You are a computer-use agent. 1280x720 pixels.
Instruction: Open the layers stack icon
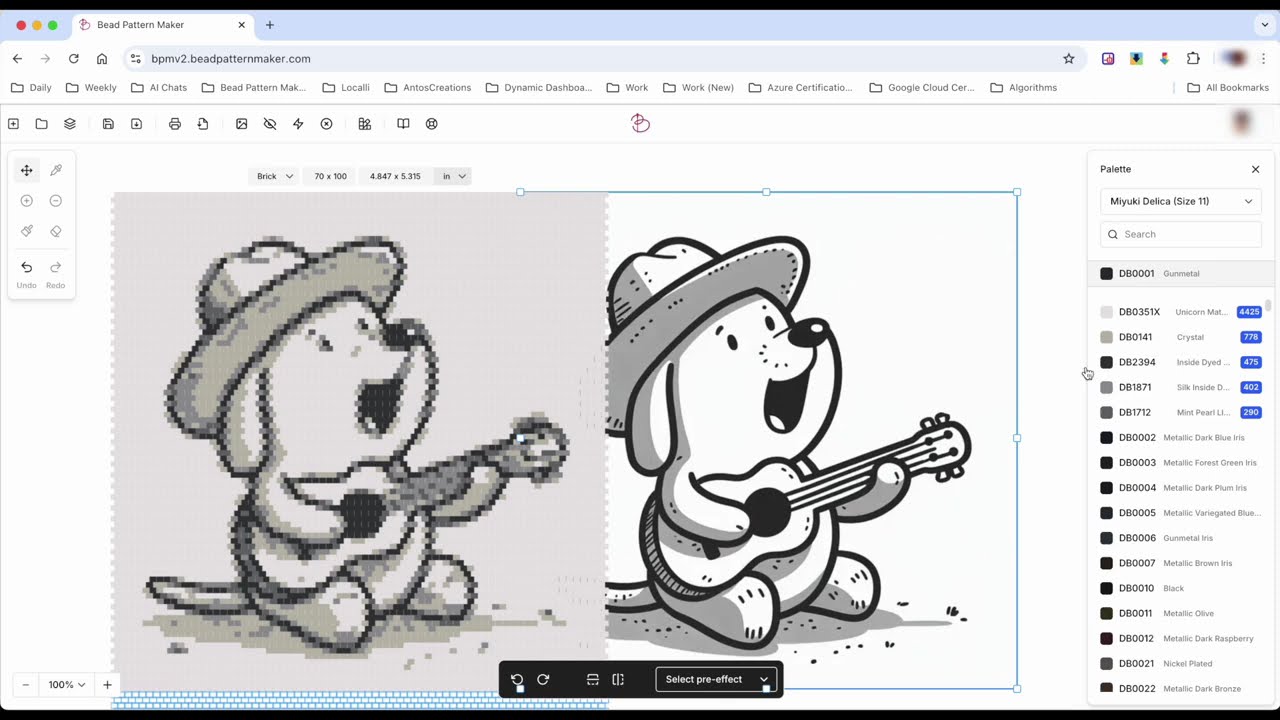coord(70,124)
